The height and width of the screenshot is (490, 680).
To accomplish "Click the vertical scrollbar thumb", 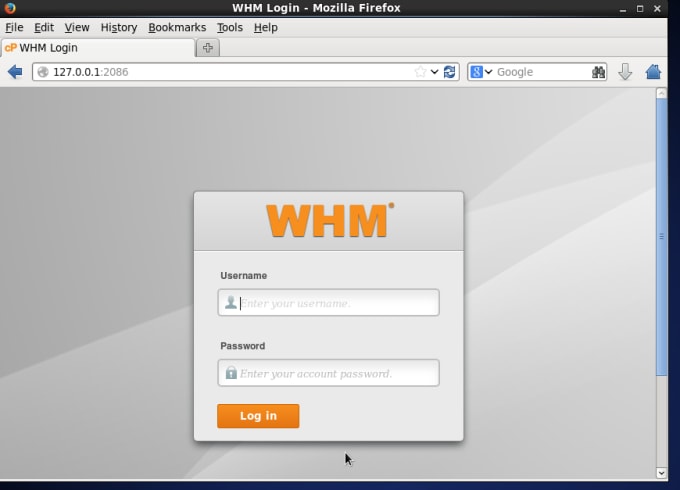I will (x=661, y=237).
